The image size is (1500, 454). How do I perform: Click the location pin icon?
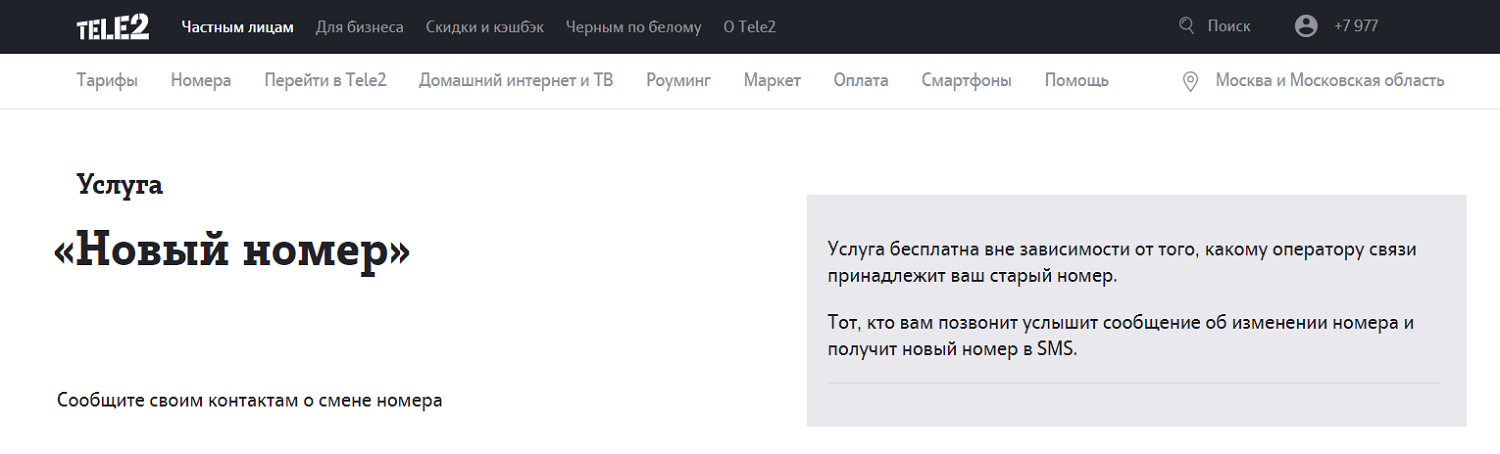coord(1190,81)
